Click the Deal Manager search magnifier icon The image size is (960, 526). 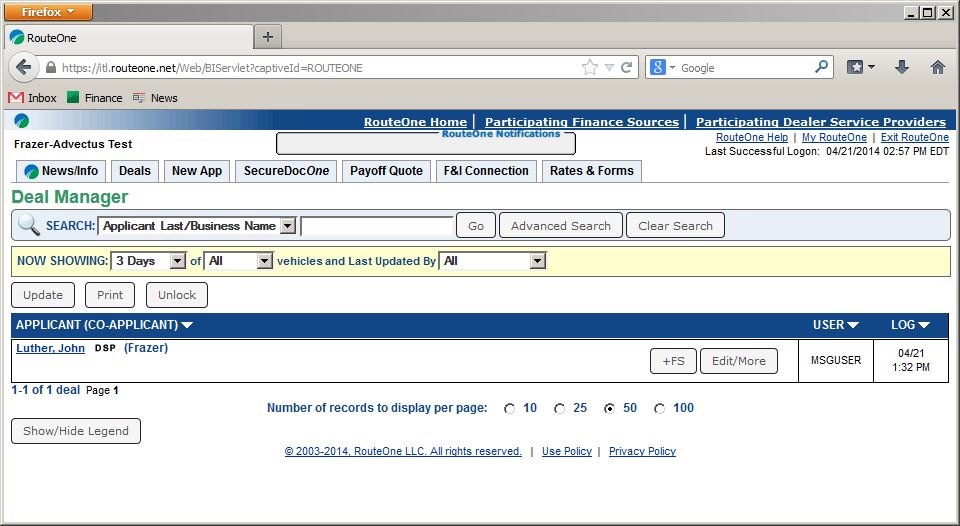point(28,225)
